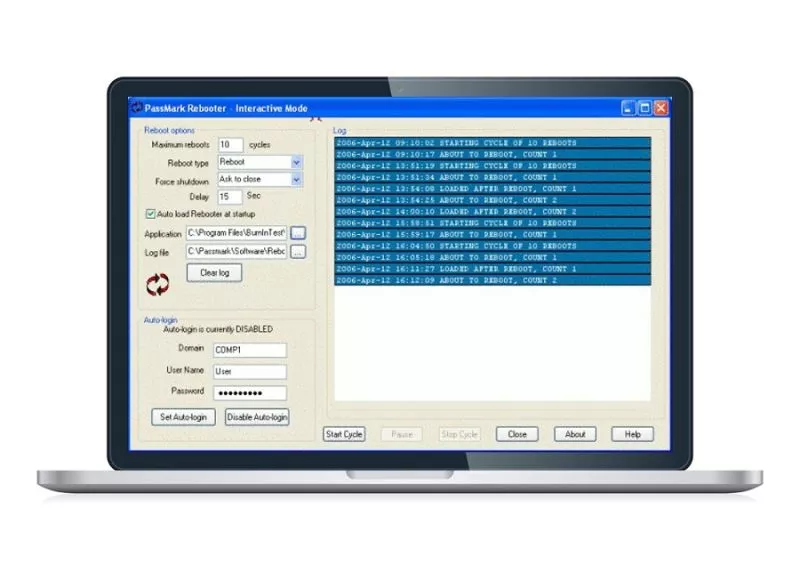Open the Force shutdown dropdown

point(296,180)
